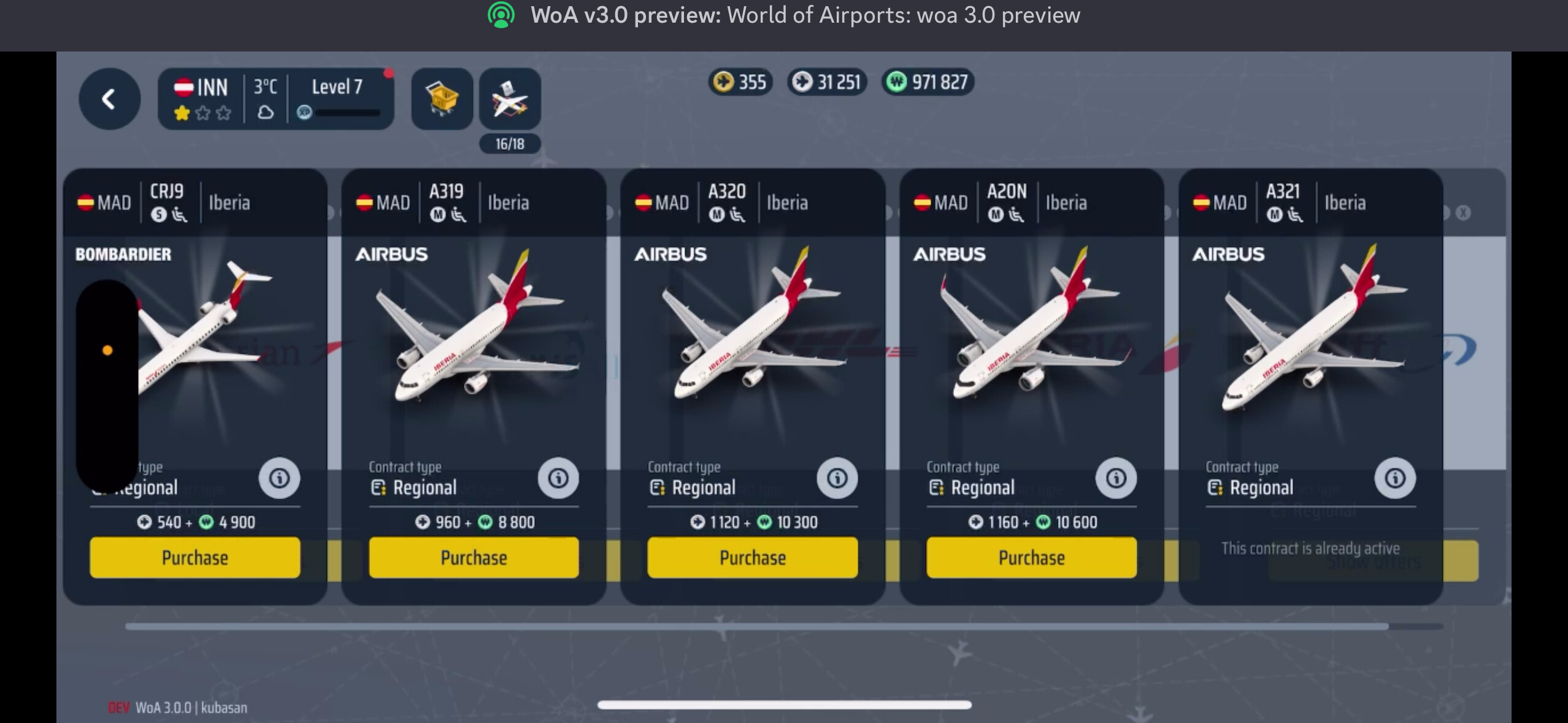Show info for the CRJ9 contract
Screen dimensions: 1568x723
coord(279,478)
